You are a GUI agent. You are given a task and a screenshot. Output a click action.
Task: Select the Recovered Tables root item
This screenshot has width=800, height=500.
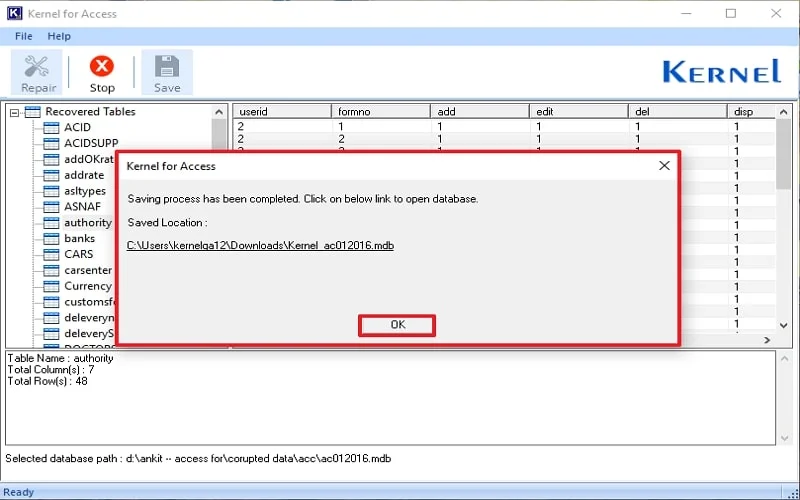(x=90, y=111)
